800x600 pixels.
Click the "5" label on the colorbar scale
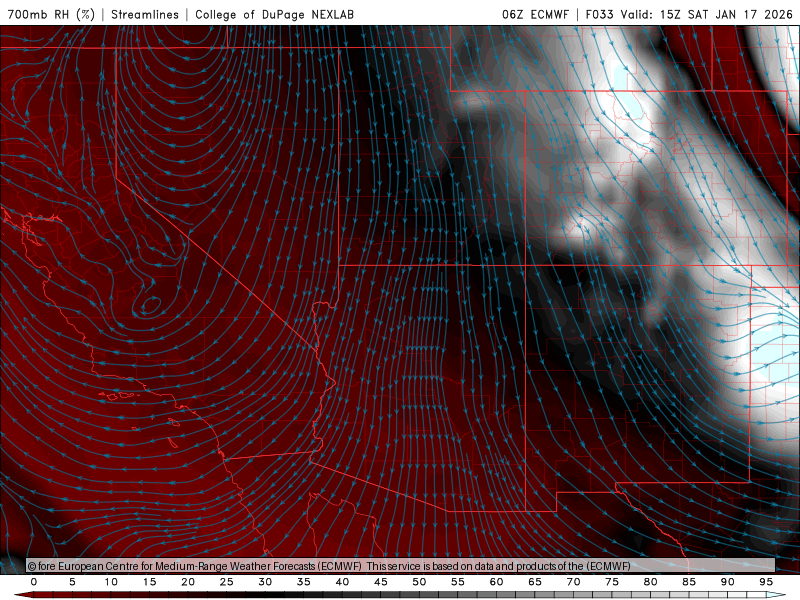tap(72, 582)
